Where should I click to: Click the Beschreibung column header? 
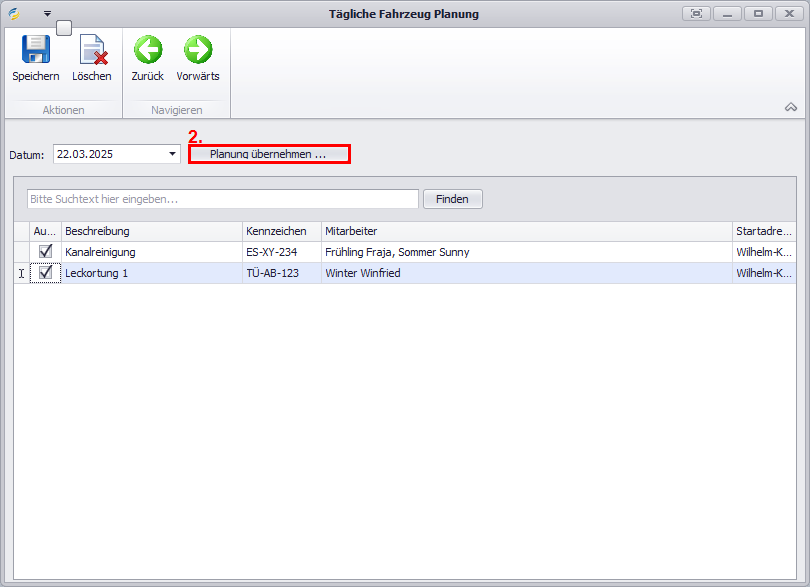152,231
